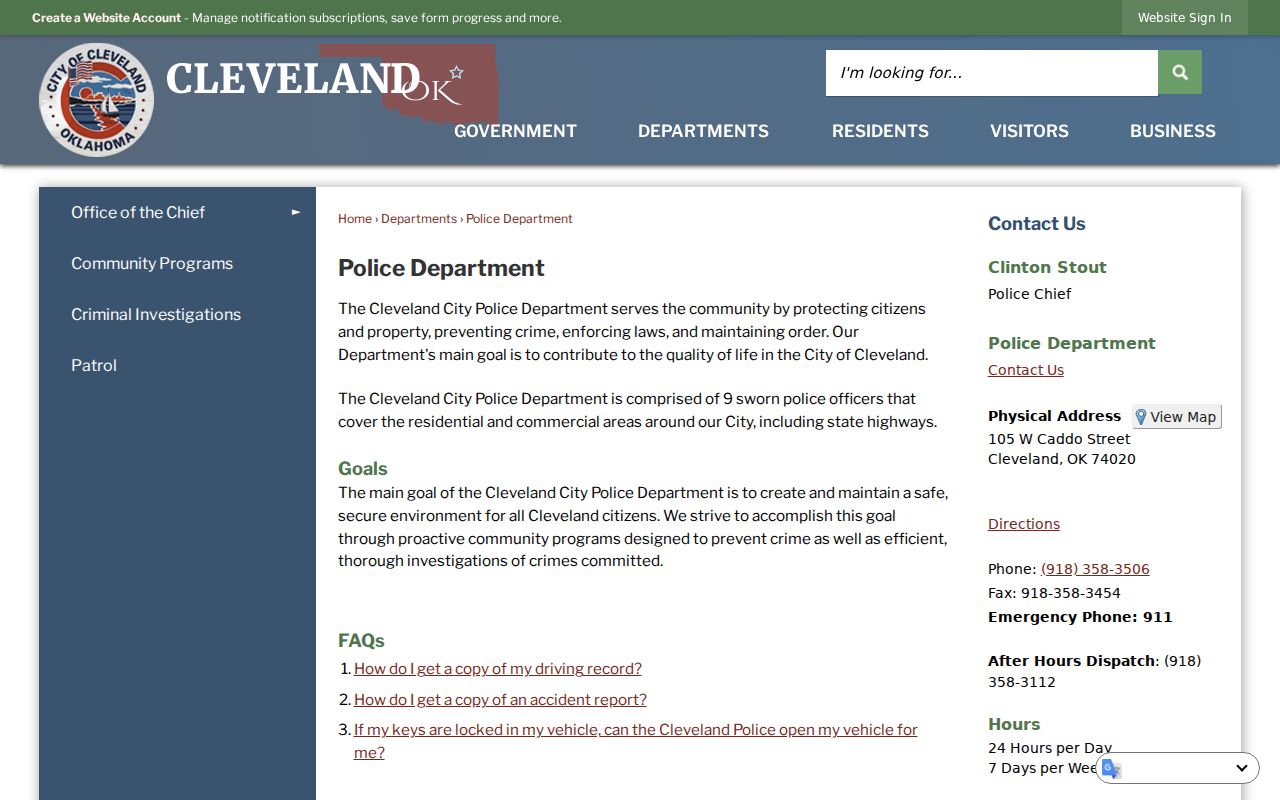Click the "Clinton Stout" contact name
The width and height of the screenshot is (1280, 800).
coord(1047,267)
